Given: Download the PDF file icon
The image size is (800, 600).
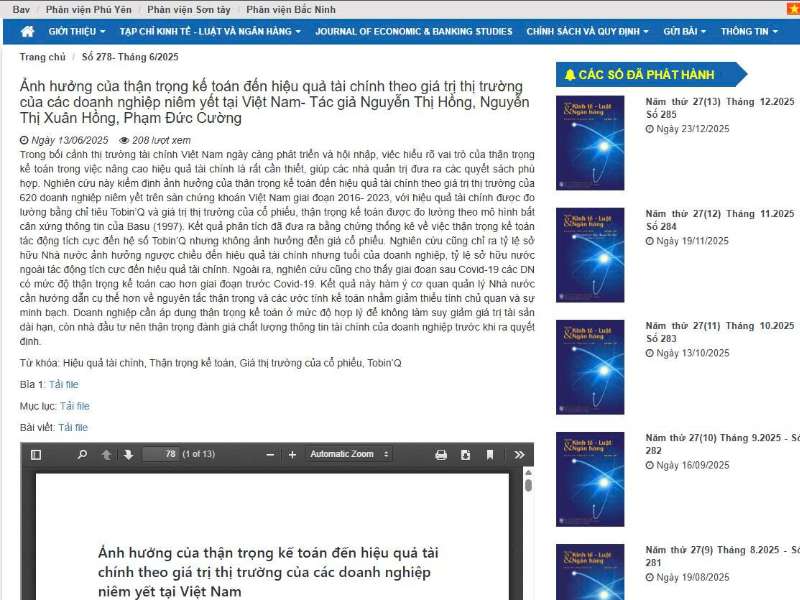Looking at the screenshot, I should click(x=465, y=455).
